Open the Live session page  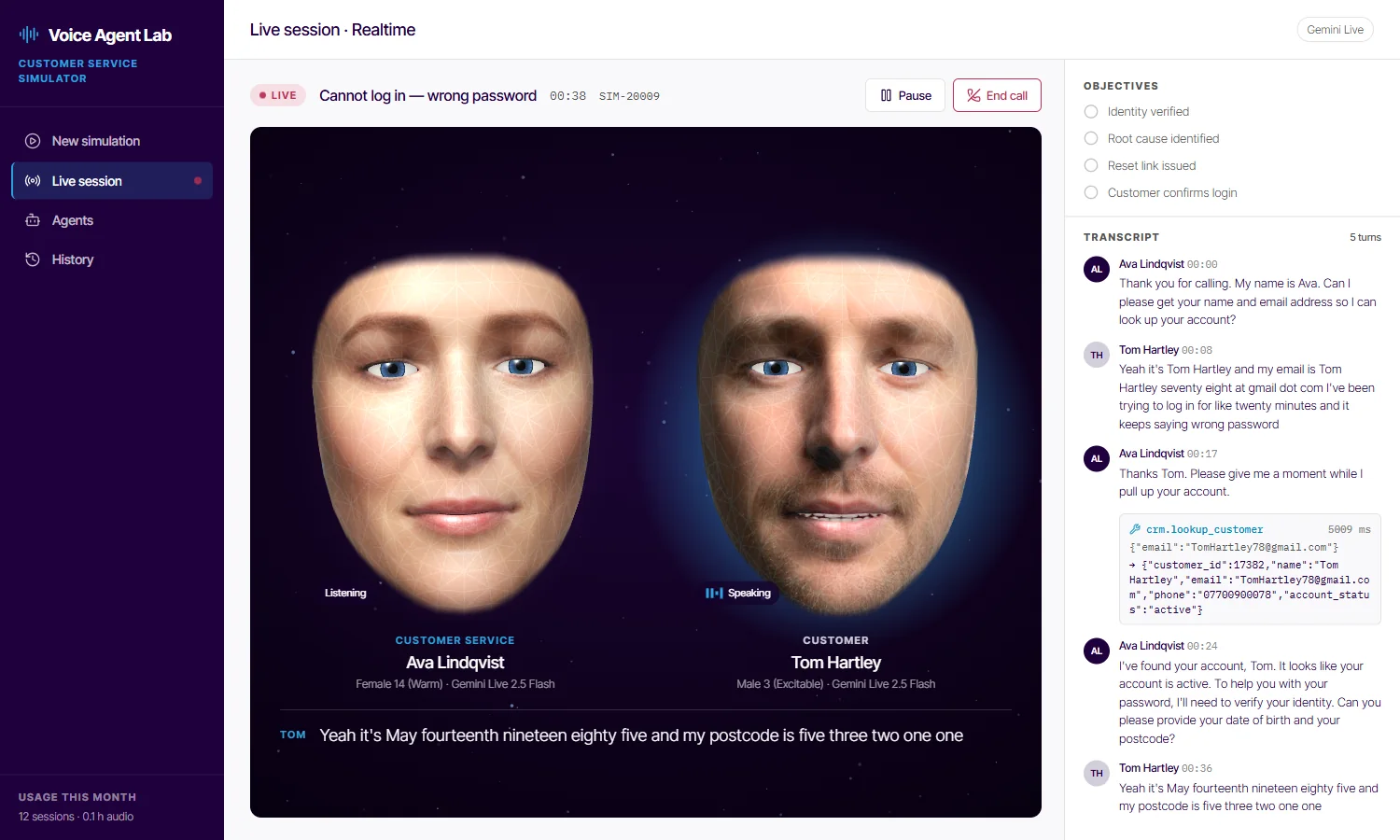click(112, 181)
